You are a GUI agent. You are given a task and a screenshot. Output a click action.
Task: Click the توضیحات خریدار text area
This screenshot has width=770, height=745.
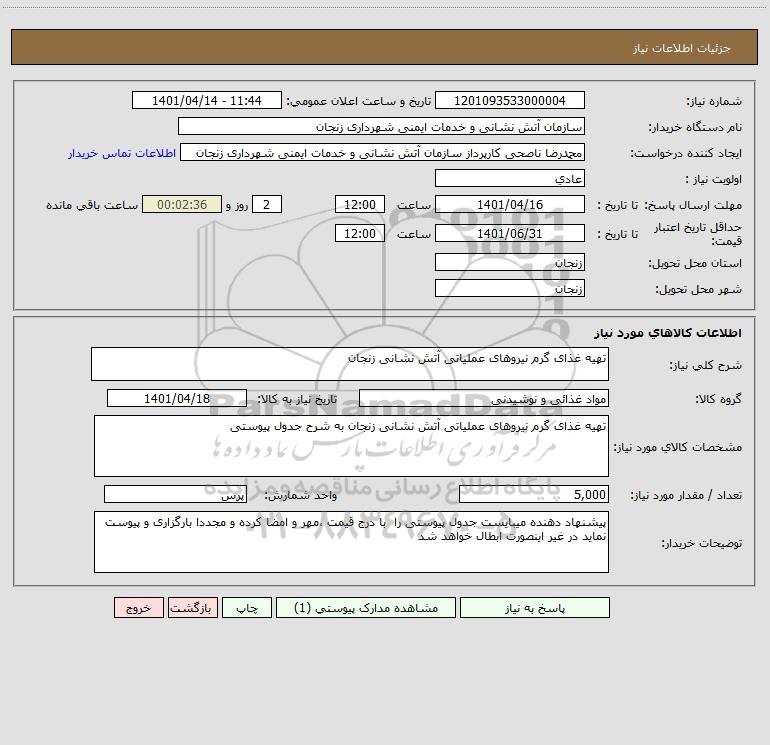[351, 542]
